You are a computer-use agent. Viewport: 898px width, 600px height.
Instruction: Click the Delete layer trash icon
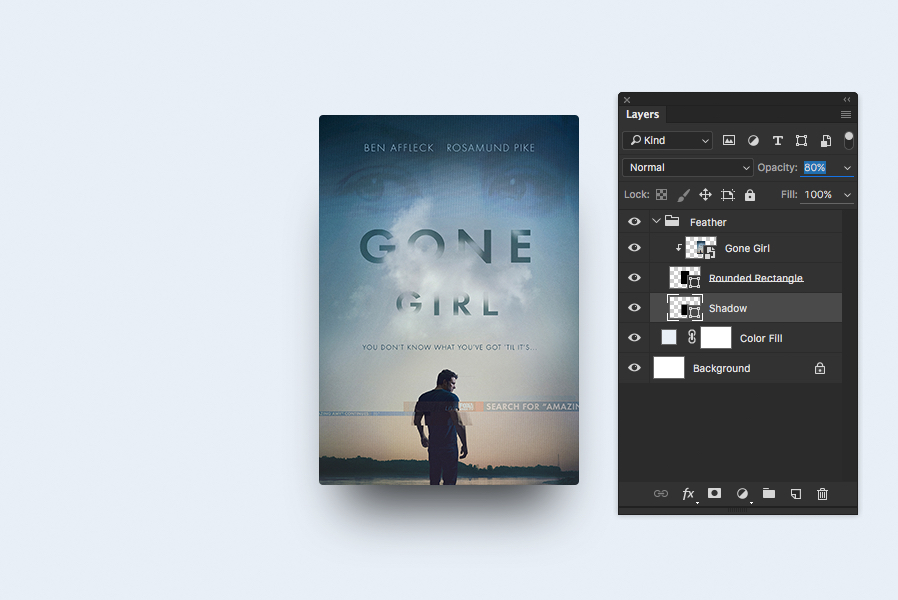821,493
